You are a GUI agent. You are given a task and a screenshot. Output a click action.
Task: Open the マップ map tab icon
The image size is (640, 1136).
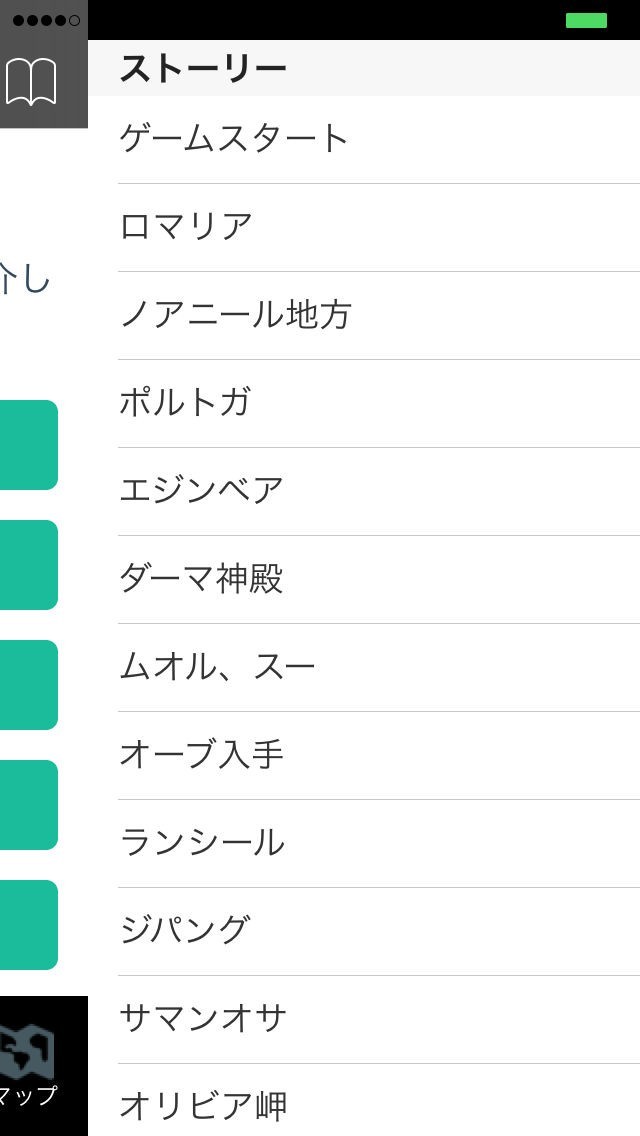pyautogui.click(x=30, y=1064)
